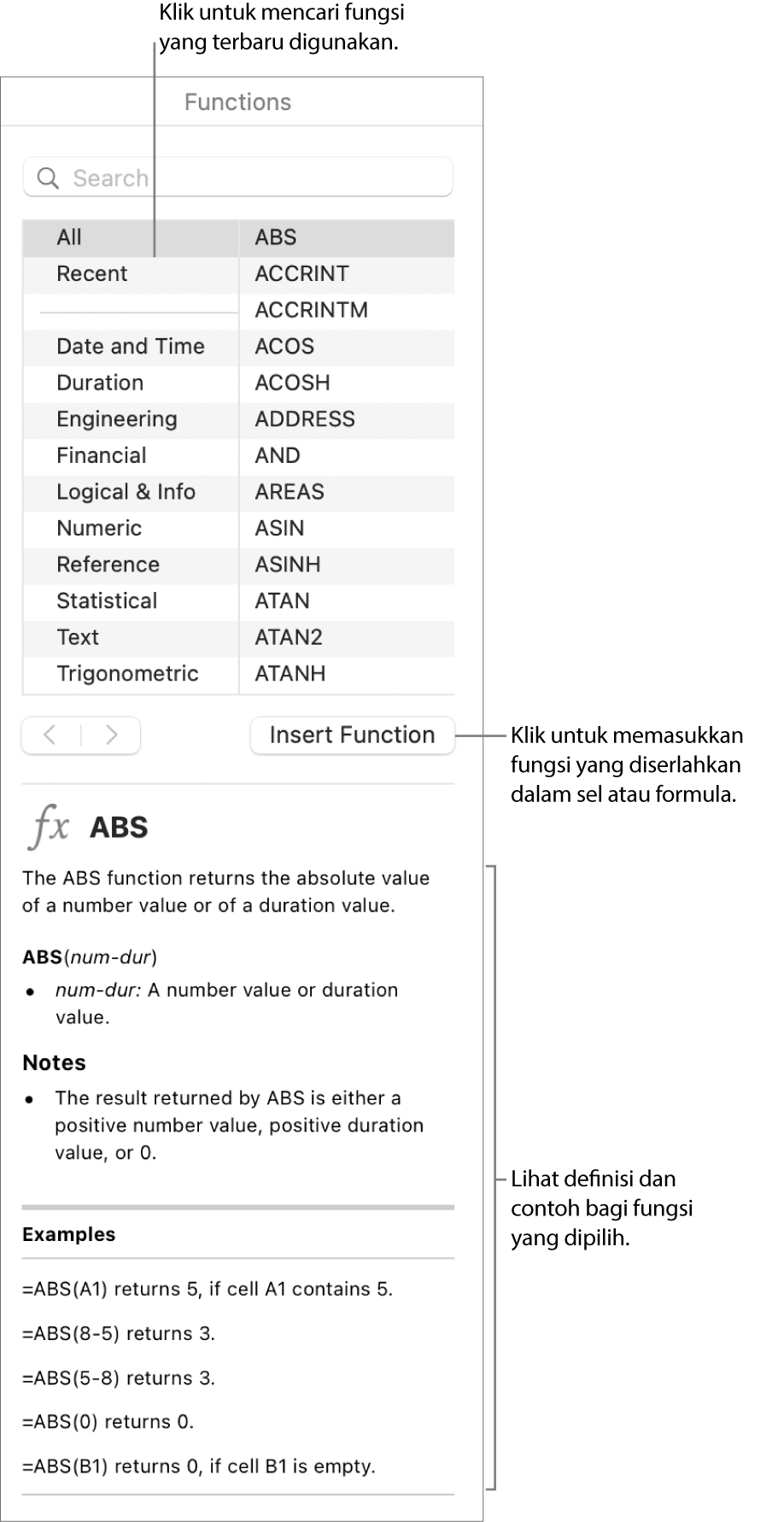The width and height of the screenshot is (784, 1522).
Task: Pick the ACCRINTM function
Action: 311,310
